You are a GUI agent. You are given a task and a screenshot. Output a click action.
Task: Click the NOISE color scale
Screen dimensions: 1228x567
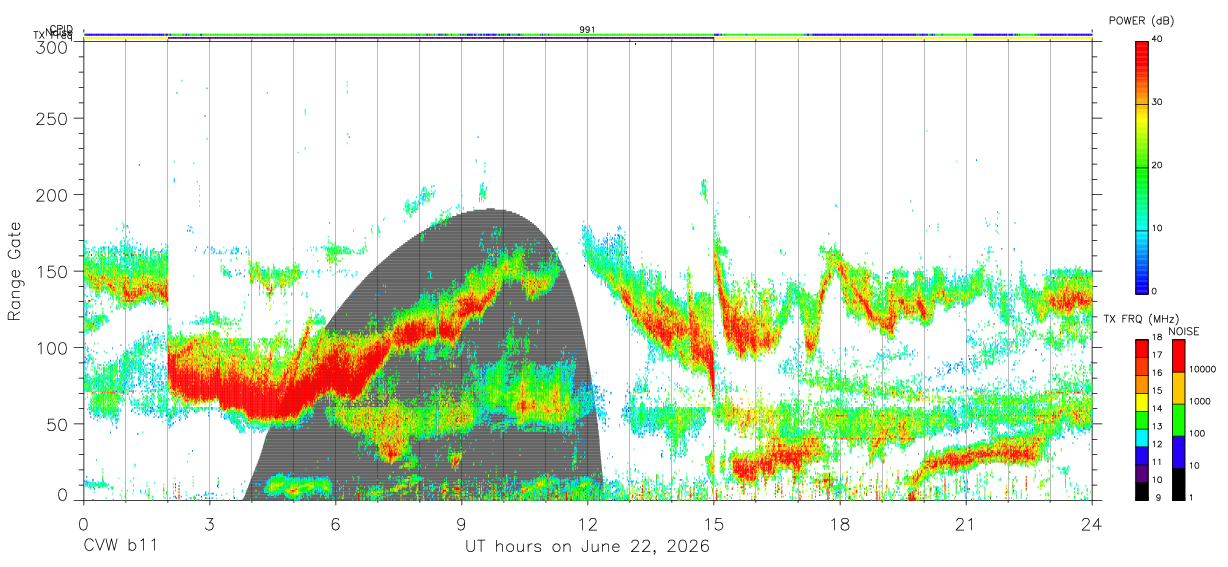point(1179,419)
